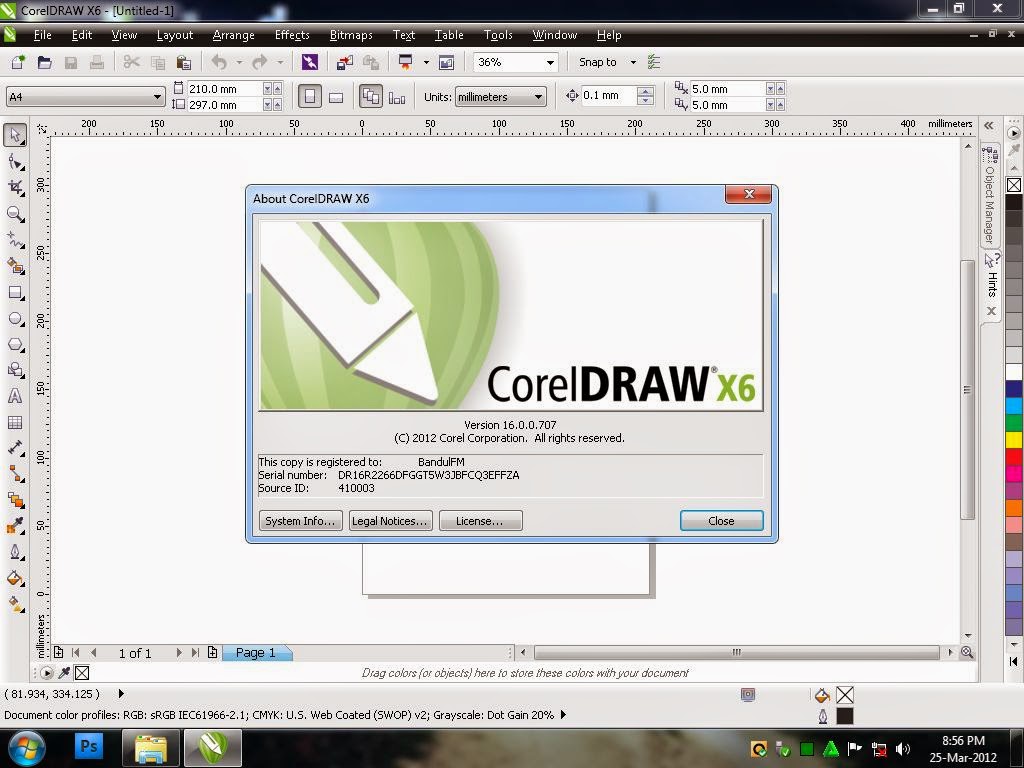Select the Rectangle tool
This screenshot has height=768, width=1024.
tap(15, 293)
